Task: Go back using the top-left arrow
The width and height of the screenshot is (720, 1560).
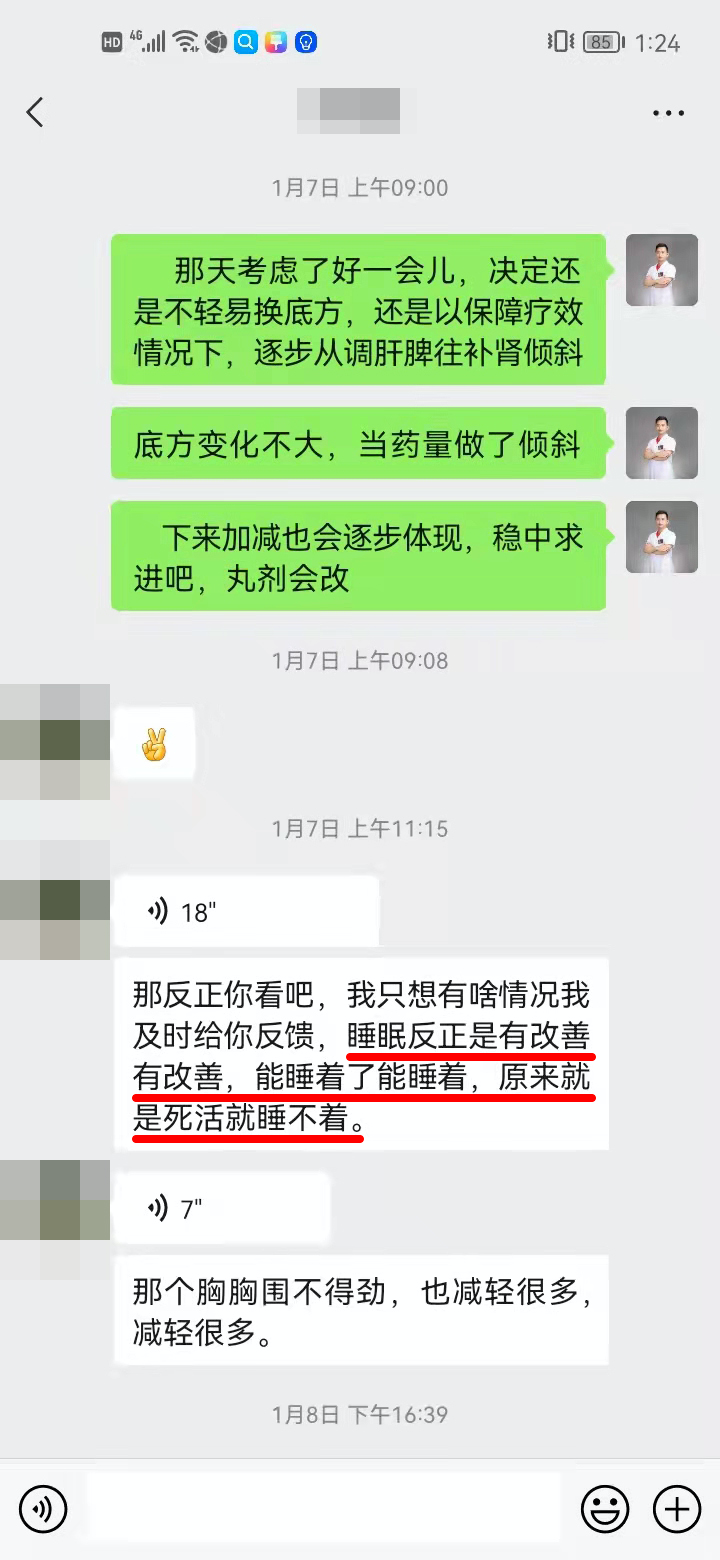Action: [35, 112]
